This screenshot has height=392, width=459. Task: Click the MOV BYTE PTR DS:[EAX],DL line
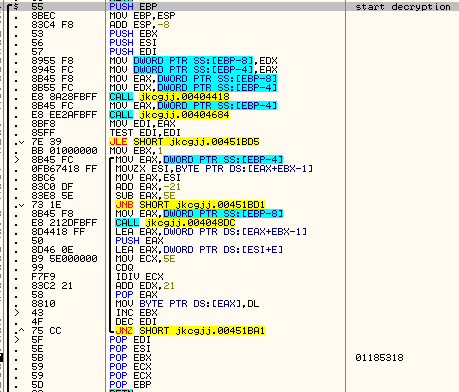pyautogui.click(x=187, y=304)
